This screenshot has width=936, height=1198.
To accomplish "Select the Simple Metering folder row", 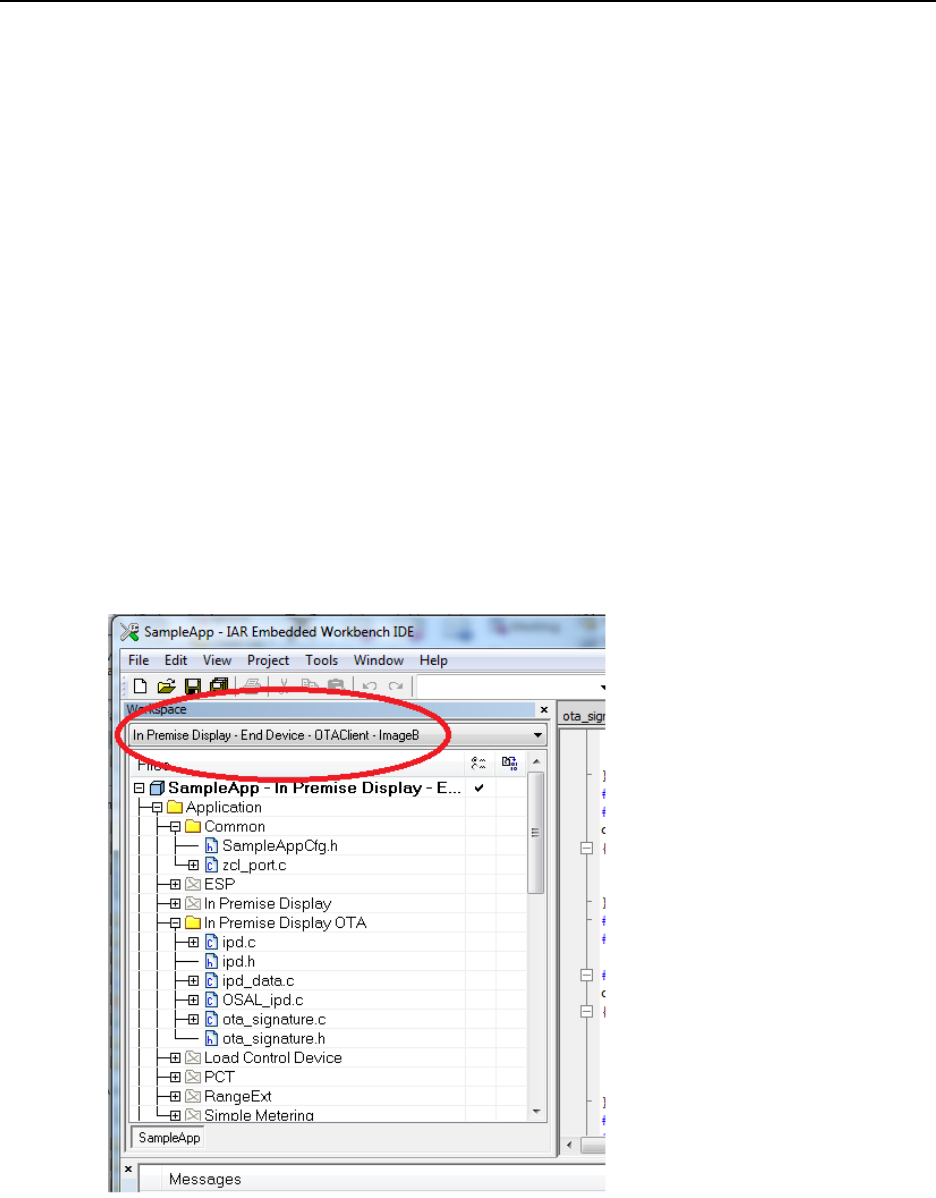I will pos(259,1115).
